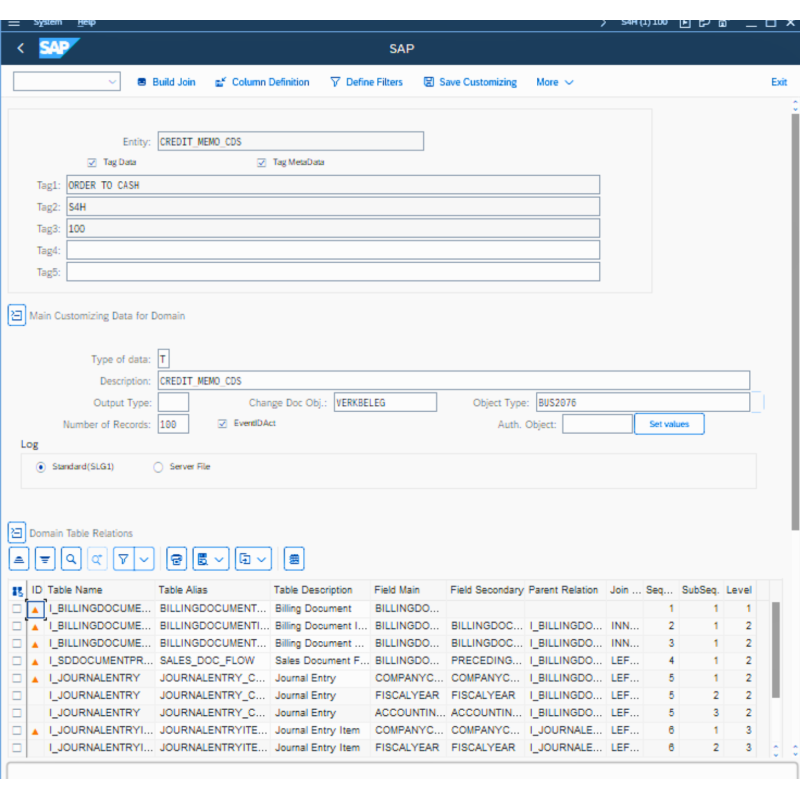Click the sort ascending toolbar icon
The width and height of the screenshot is (800, 800).
click(19, 559)
